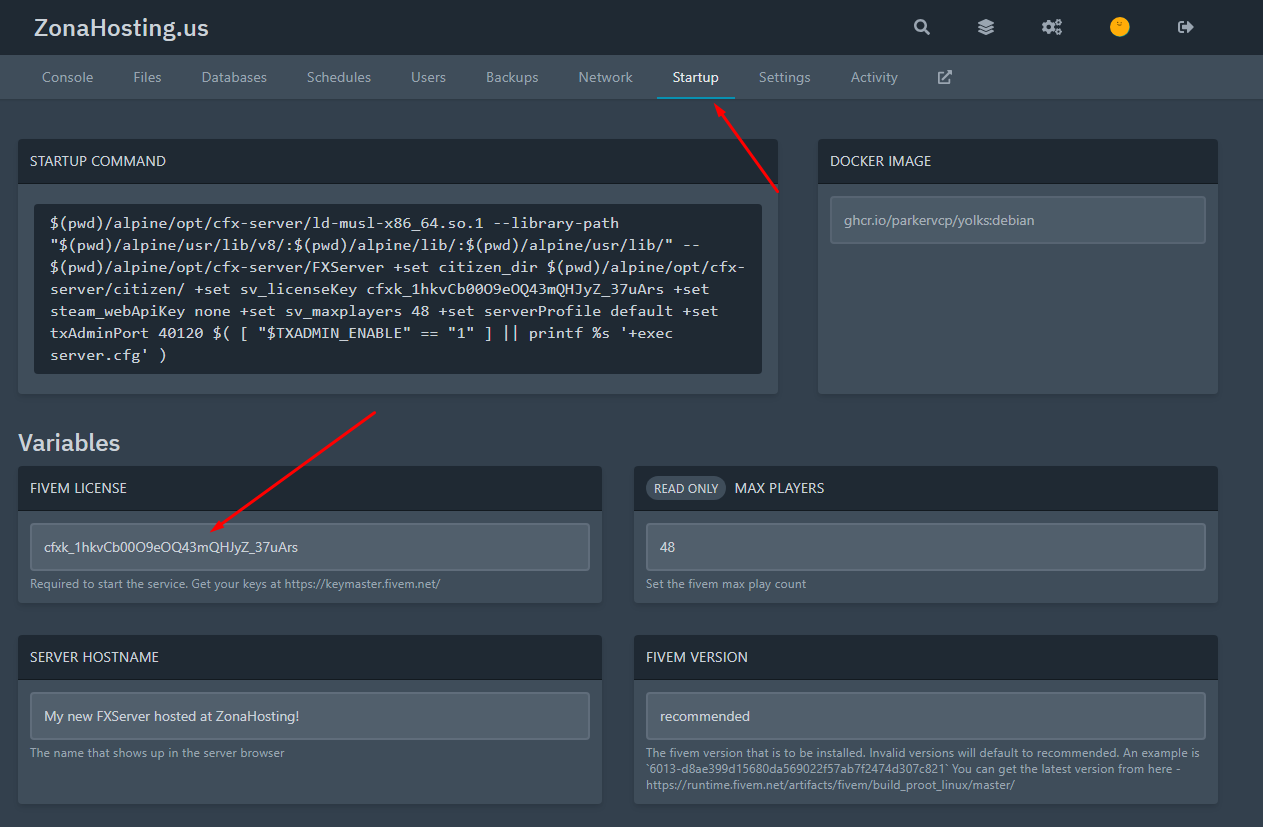Open the Schedules tab

click(339, 77)
